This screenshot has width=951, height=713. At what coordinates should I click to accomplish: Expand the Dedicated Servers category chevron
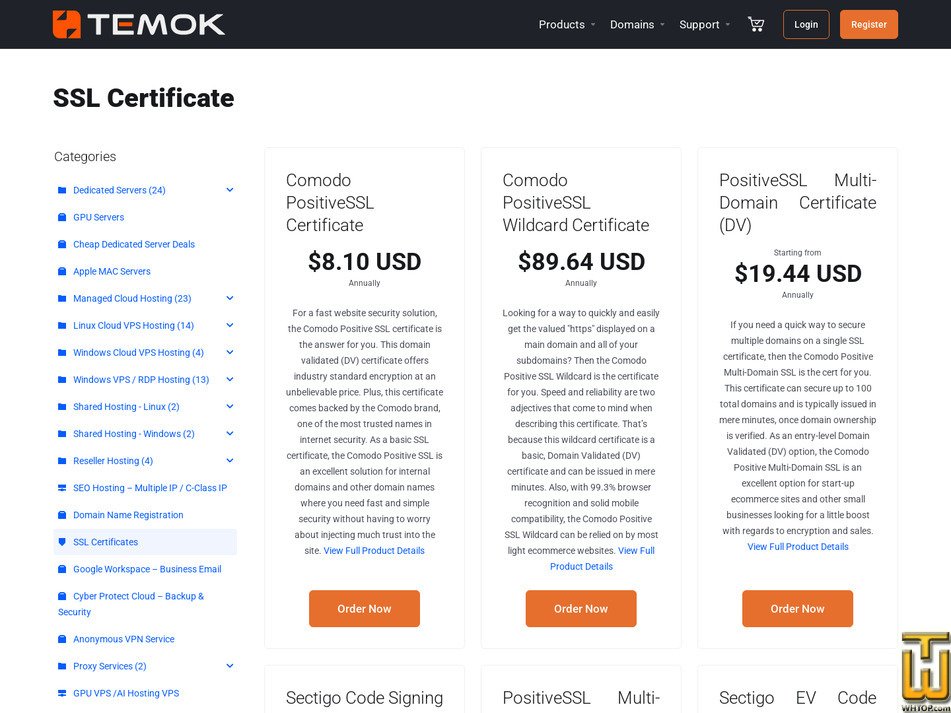[230, 189]
